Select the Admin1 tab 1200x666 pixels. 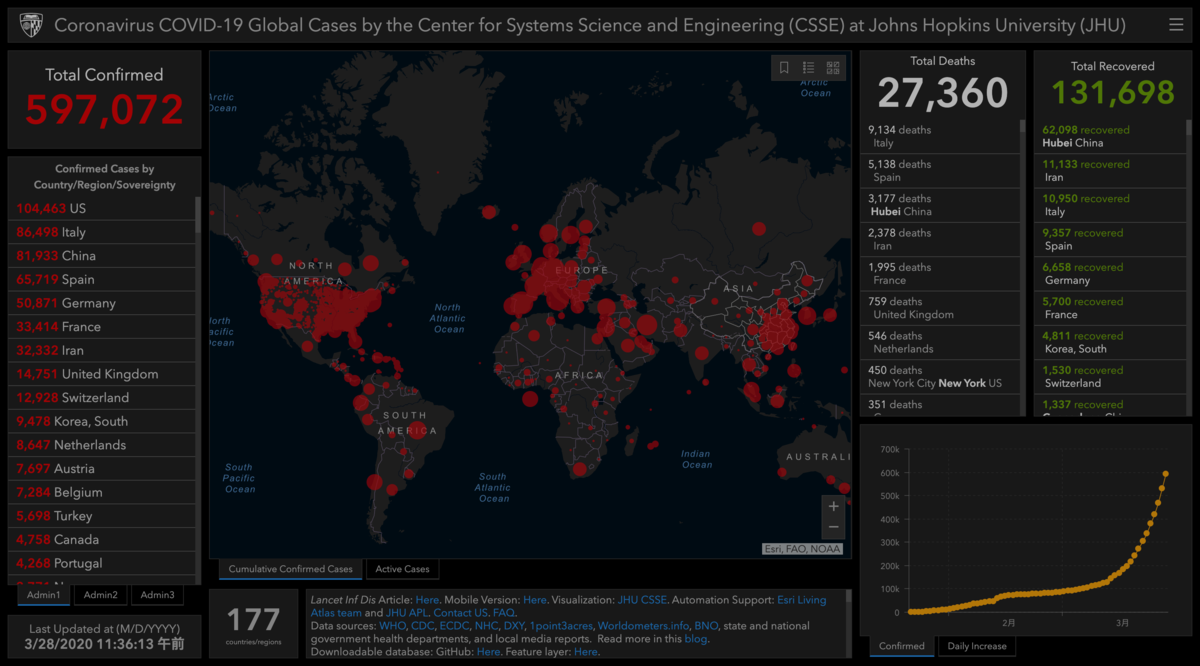[44, 595]
